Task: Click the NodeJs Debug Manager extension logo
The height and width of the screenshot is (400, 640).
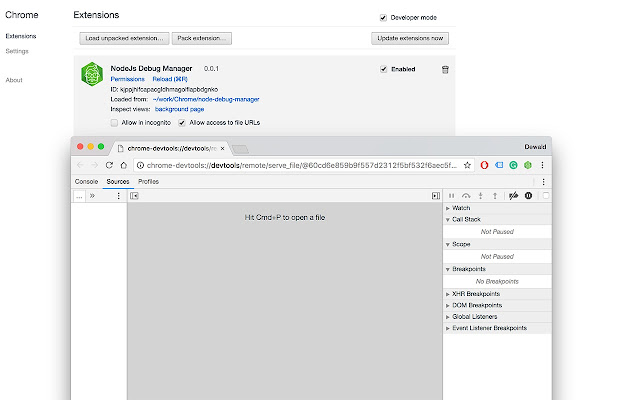Action: [x=92, y=74]
